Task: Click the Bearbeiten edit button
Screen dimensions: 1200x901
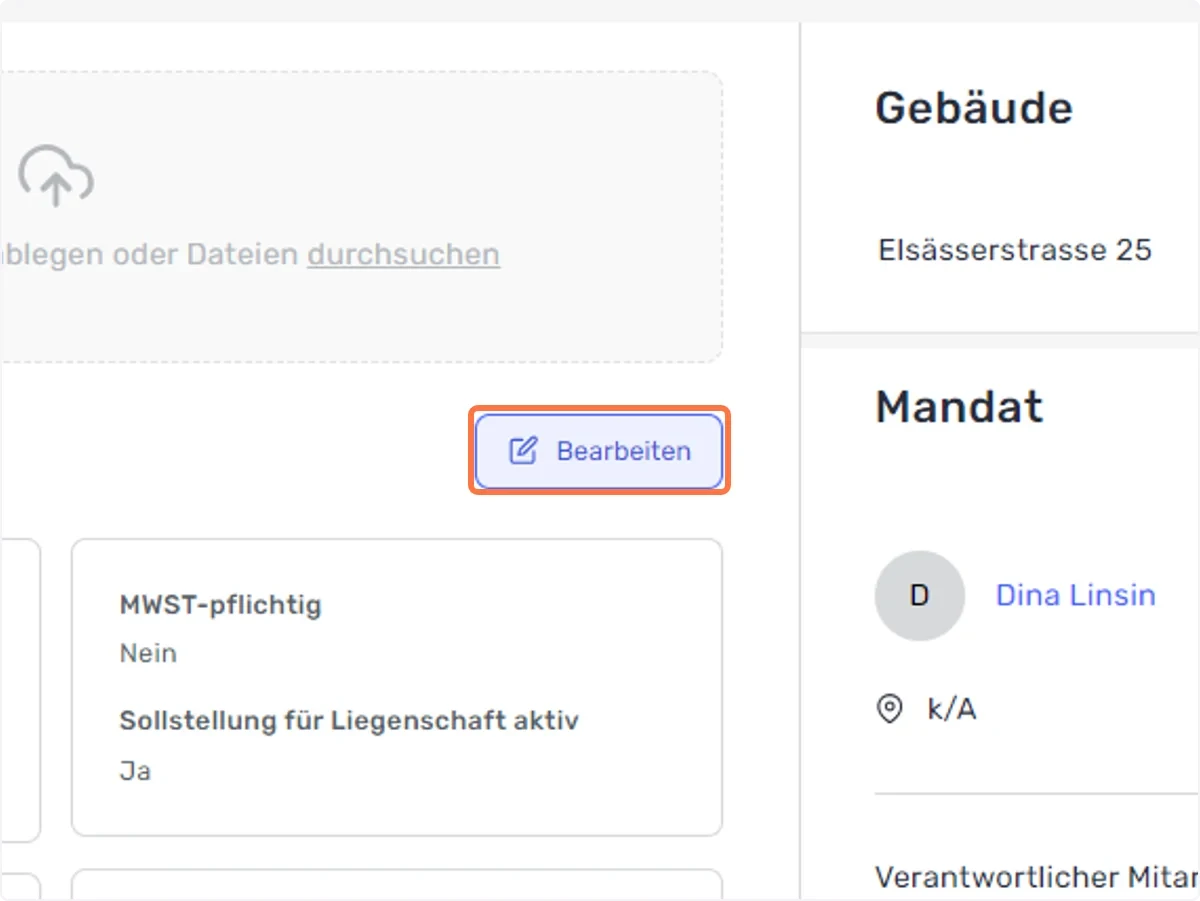Action: click(599, 451)
